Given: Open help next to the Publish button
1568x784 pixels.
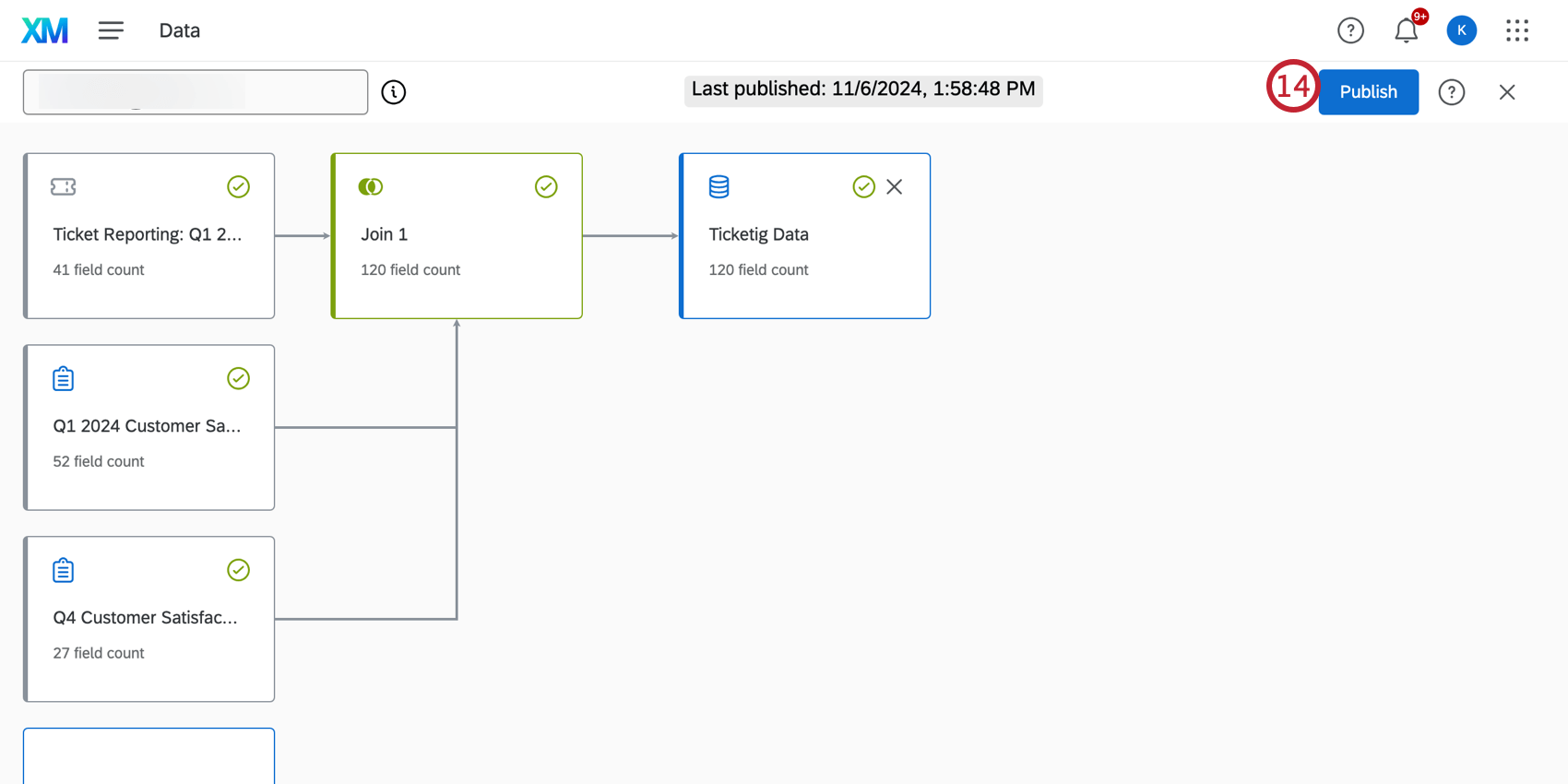Looking at the screenshot, I should pyautogui.click(x=1451, y=91).
